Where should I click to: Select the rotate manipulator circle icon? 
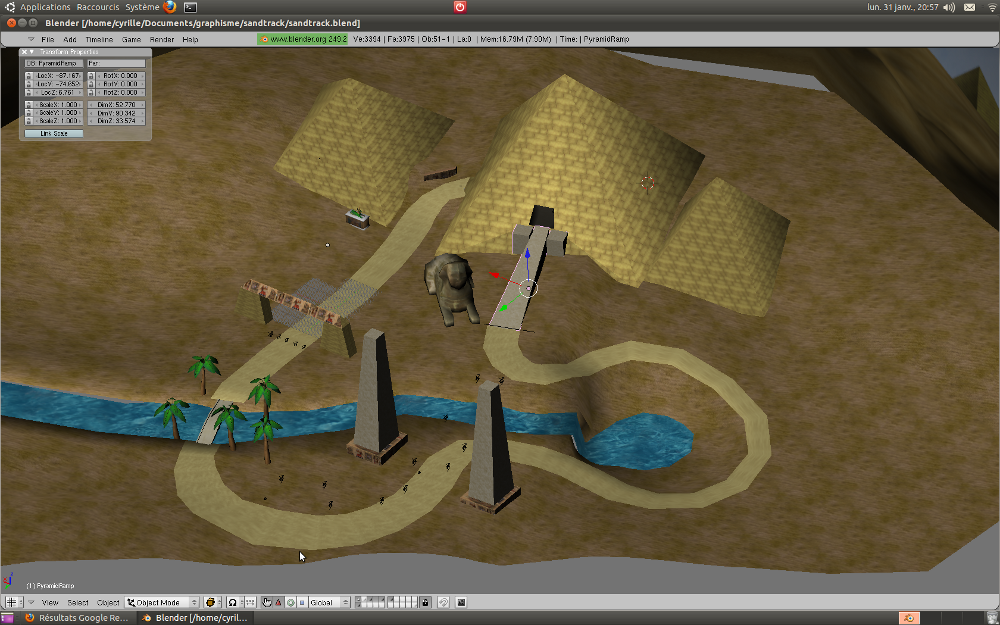tap(290, 603)
